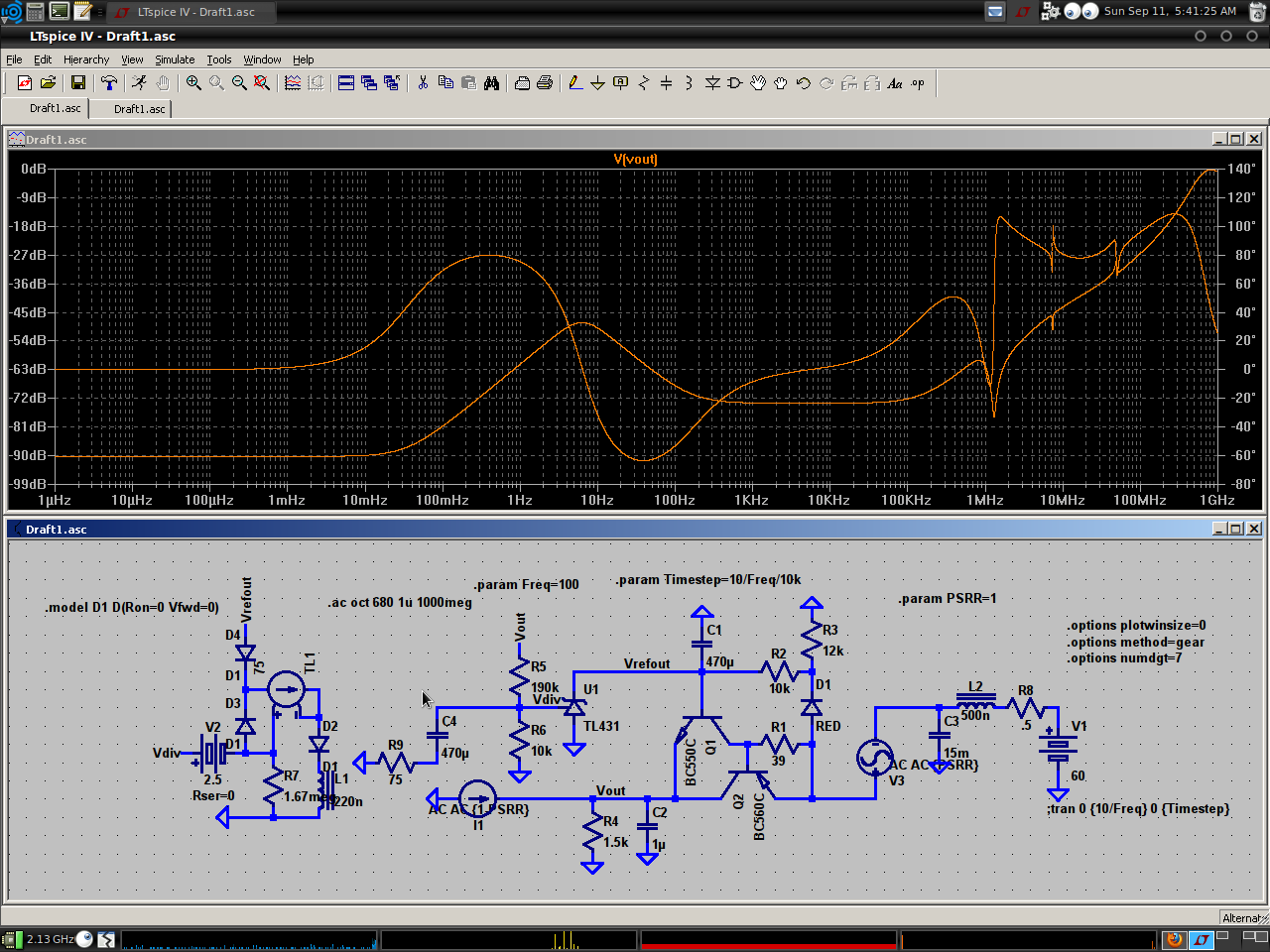1270x952 pixels.
Task: Open Firefox icon in bottom panel
Action: (1175, 939)
